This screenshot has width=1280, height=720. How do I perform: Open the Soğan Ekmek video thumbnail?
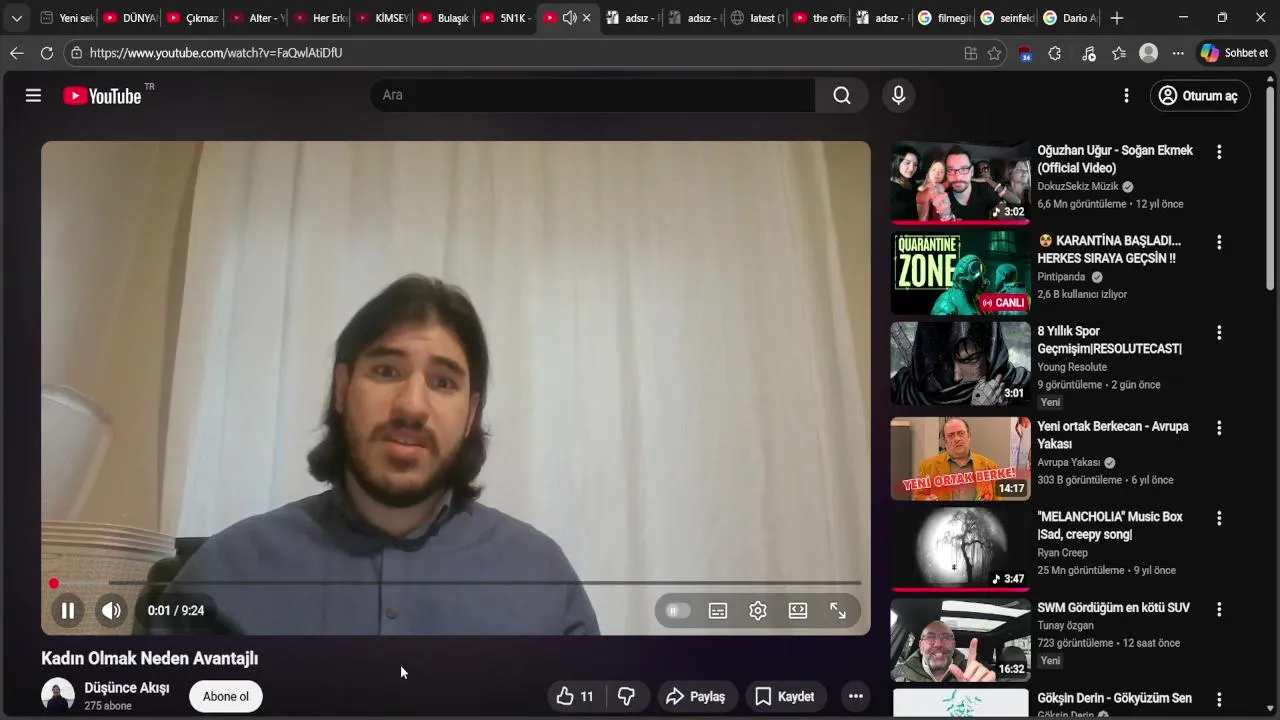(960, 183)
